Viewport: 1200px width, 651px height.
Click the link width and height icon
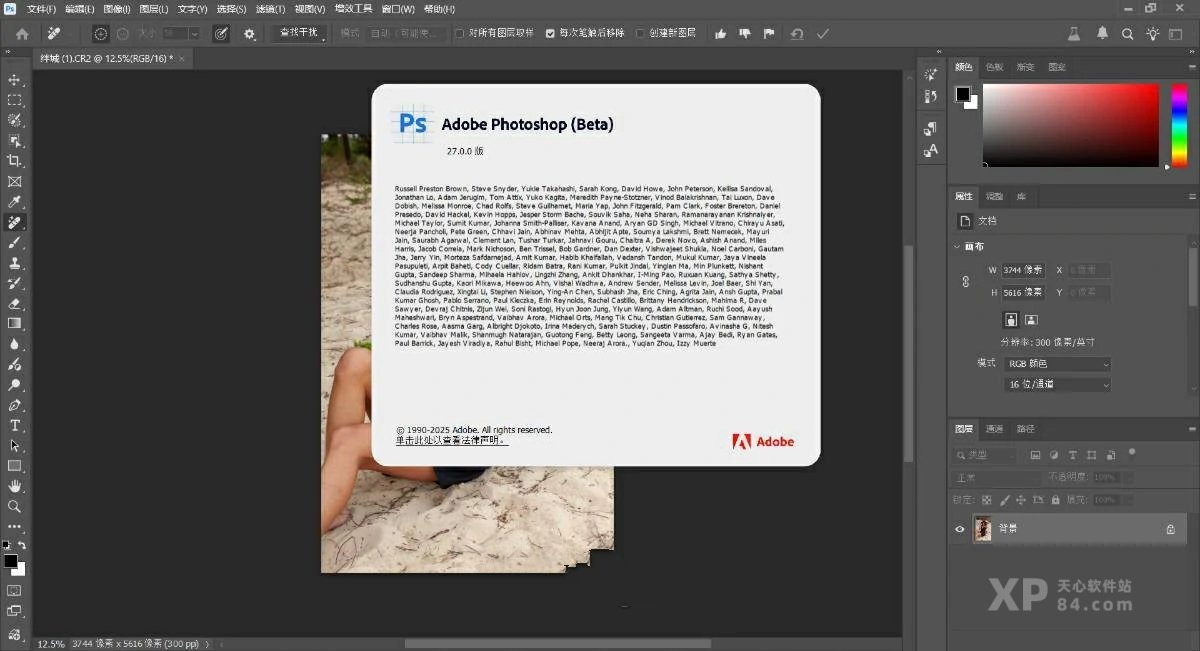point(965,282)
